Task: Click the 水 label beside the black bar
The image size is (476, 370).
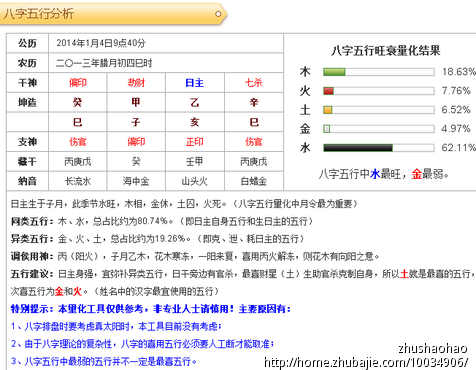Action: pyautogui.click(x=305, y=148)
